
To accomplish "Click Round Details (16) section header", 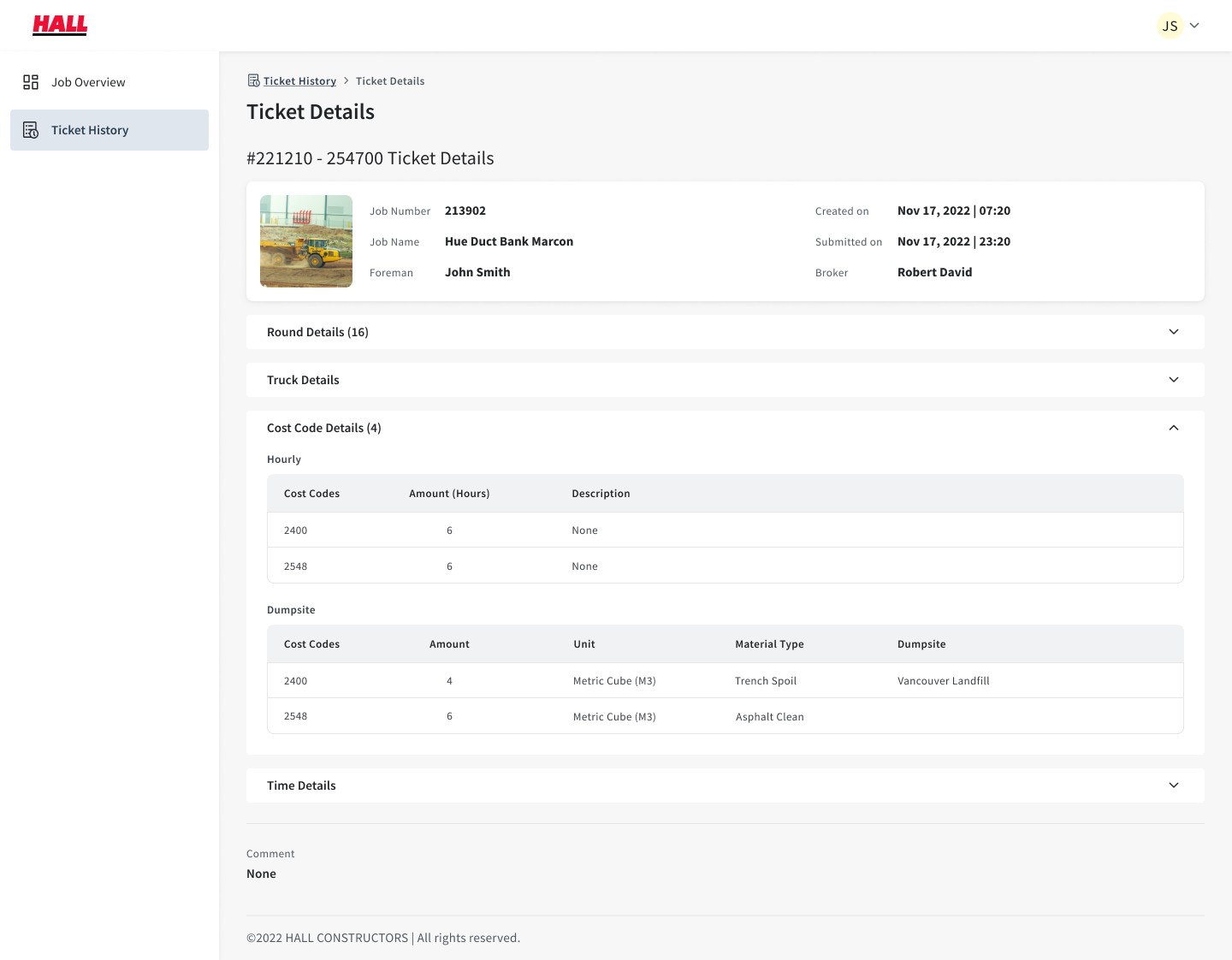I will coord(726,332).
